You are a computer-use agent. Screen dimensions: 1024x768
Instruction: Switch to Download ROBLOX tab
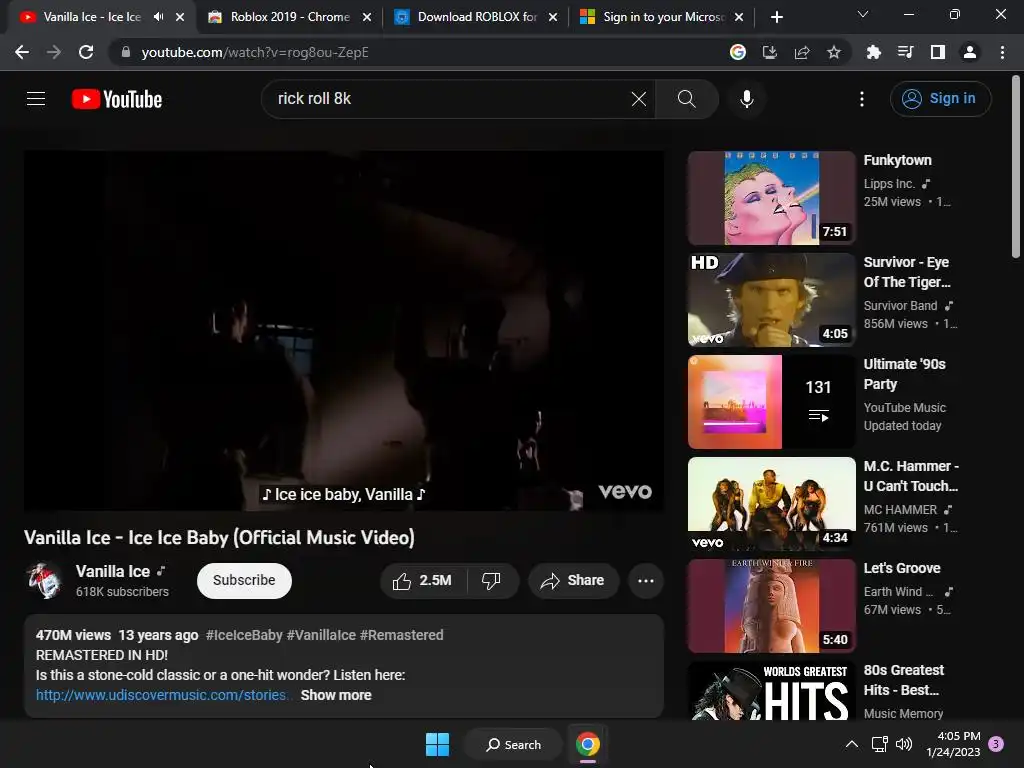pos(477,17)
